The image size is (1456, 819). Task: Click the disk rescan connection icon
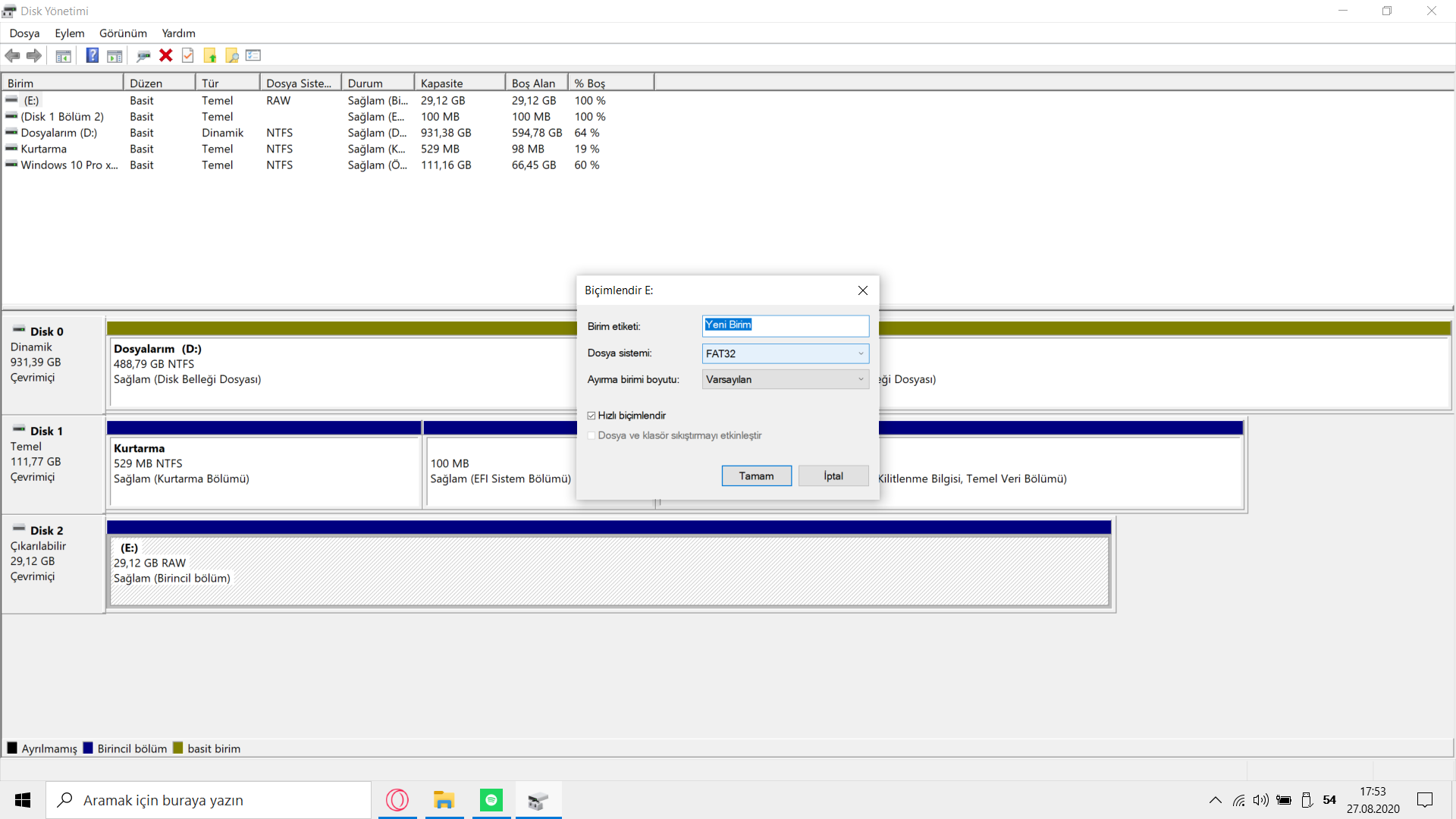coord(143,55)
